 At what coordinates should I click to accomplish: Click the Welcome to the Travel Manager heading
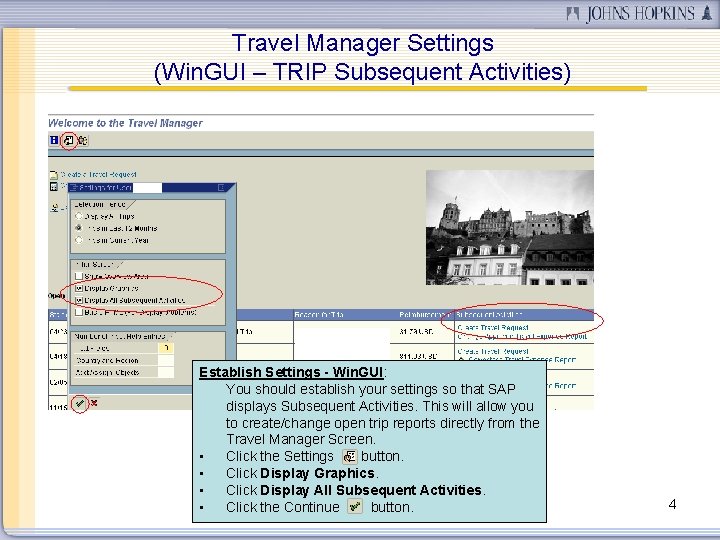coord(125,123)
